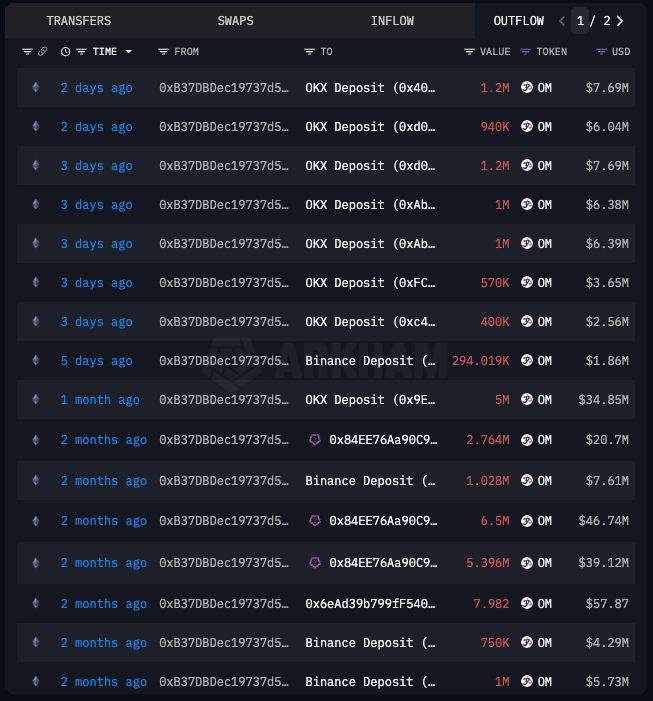Image resolution: width=653 pixels, height=701 pixels.
Task: Switch to the INFLOW tab
Action: (392, 21)
